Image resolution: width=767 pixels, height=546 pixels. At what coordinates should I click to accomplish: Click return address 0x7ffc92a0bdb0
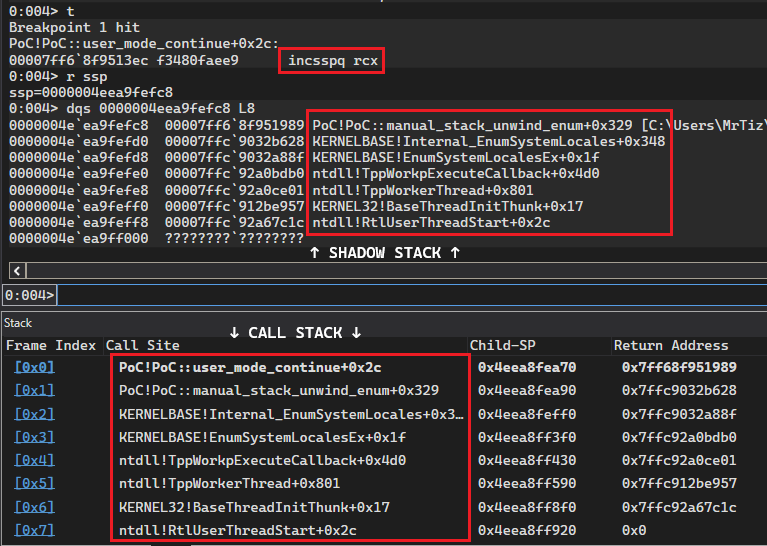click(x=679, y=437)
